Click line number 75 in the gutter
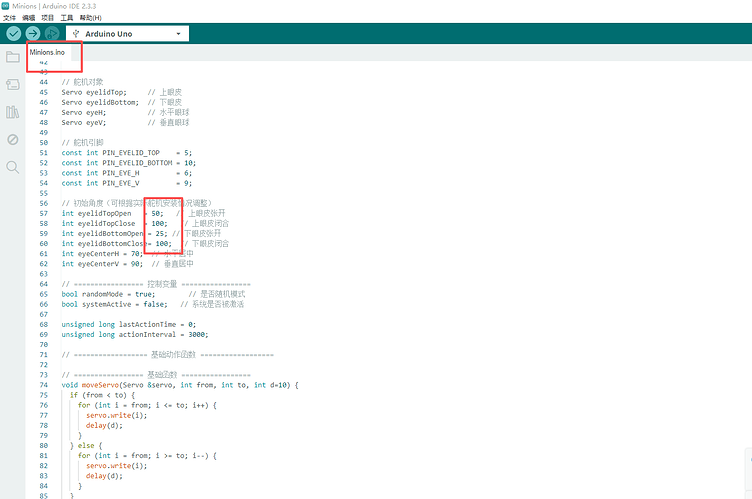The image size is (752, 499). tap(44, 395)
